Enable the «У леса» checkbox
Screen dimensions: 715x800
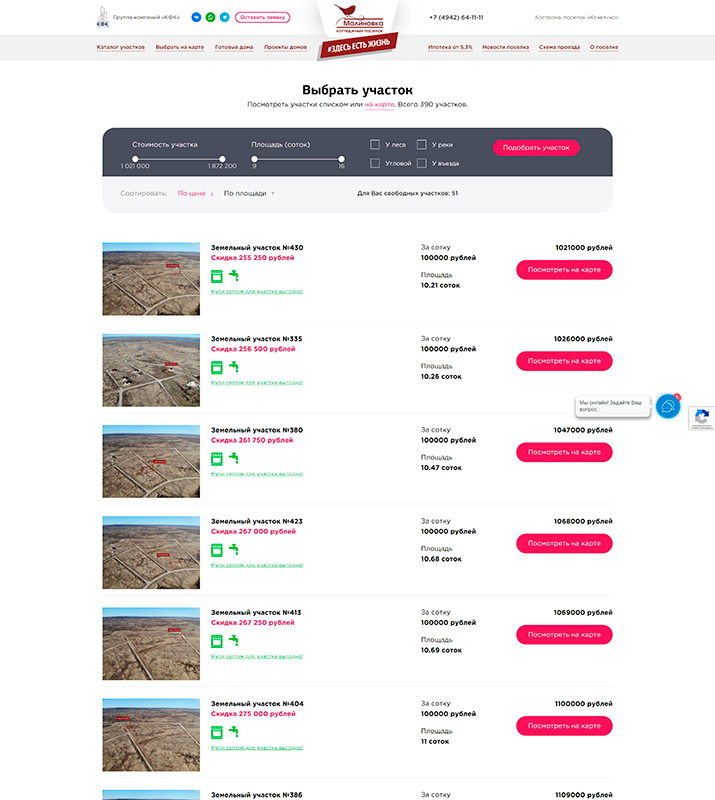click(x=375, y=145)
